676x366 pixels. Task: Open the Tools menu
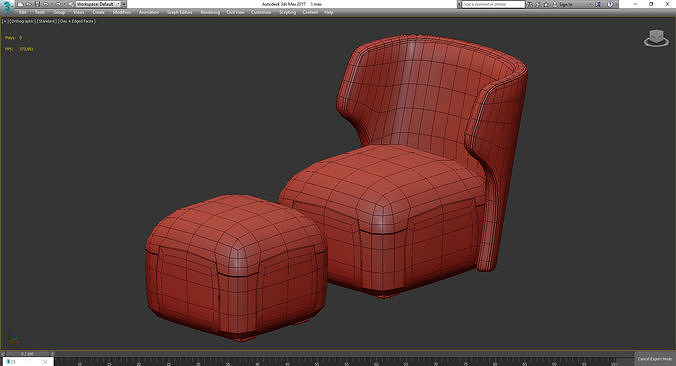pyautogui.click(x=40, y=13)
